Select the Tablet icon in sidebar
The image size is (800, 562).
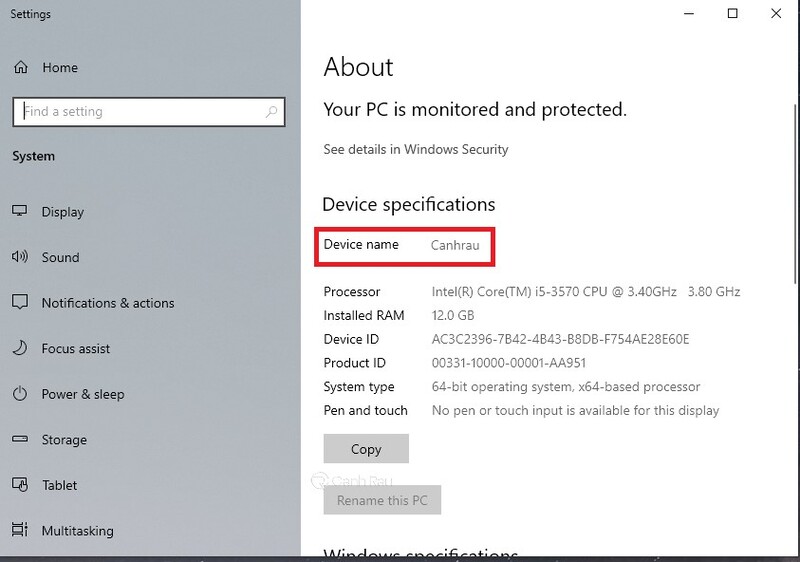coord(20,485)
